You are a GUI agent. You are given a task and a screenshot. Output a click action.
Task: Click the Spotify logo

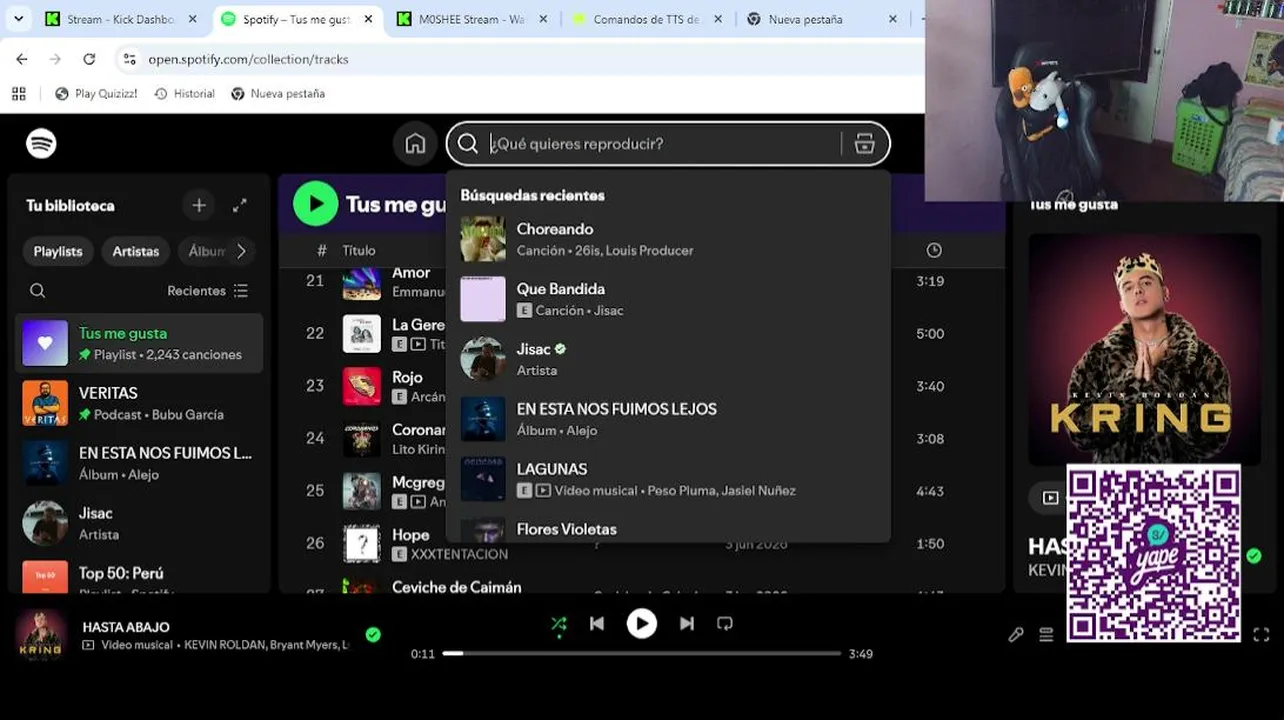pyautogui.click(x=41, y=144)
